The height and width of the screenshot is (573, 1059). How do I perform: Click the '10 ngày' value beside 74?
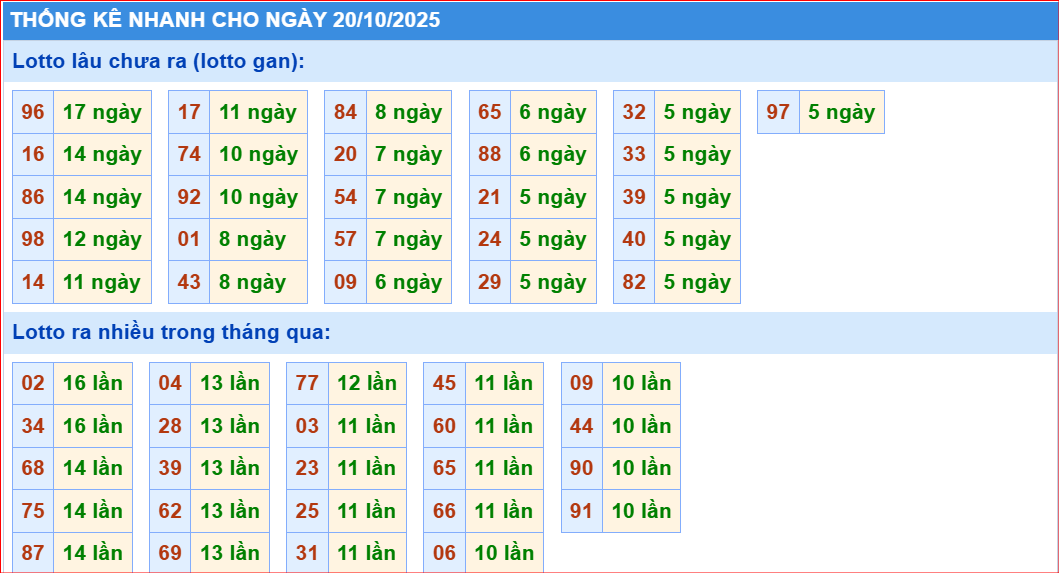pos(259,154)
